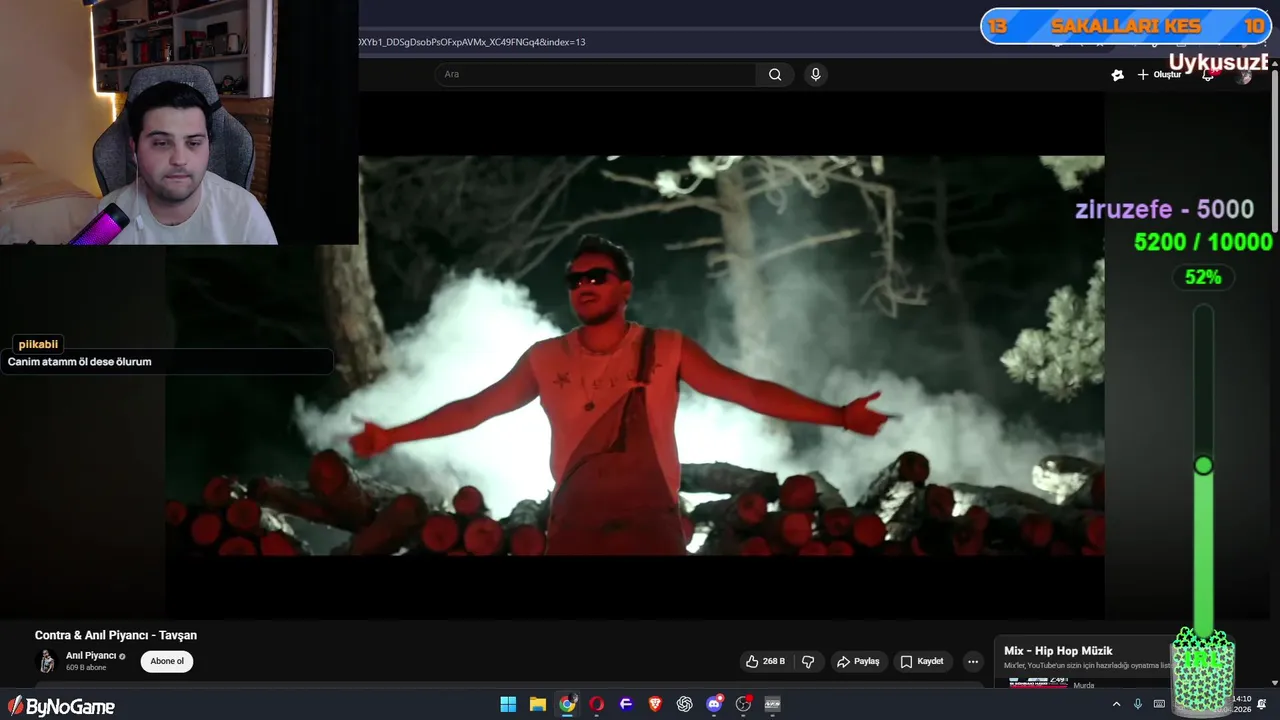
Task: Click the video player to pause
Action: [635, 355]
